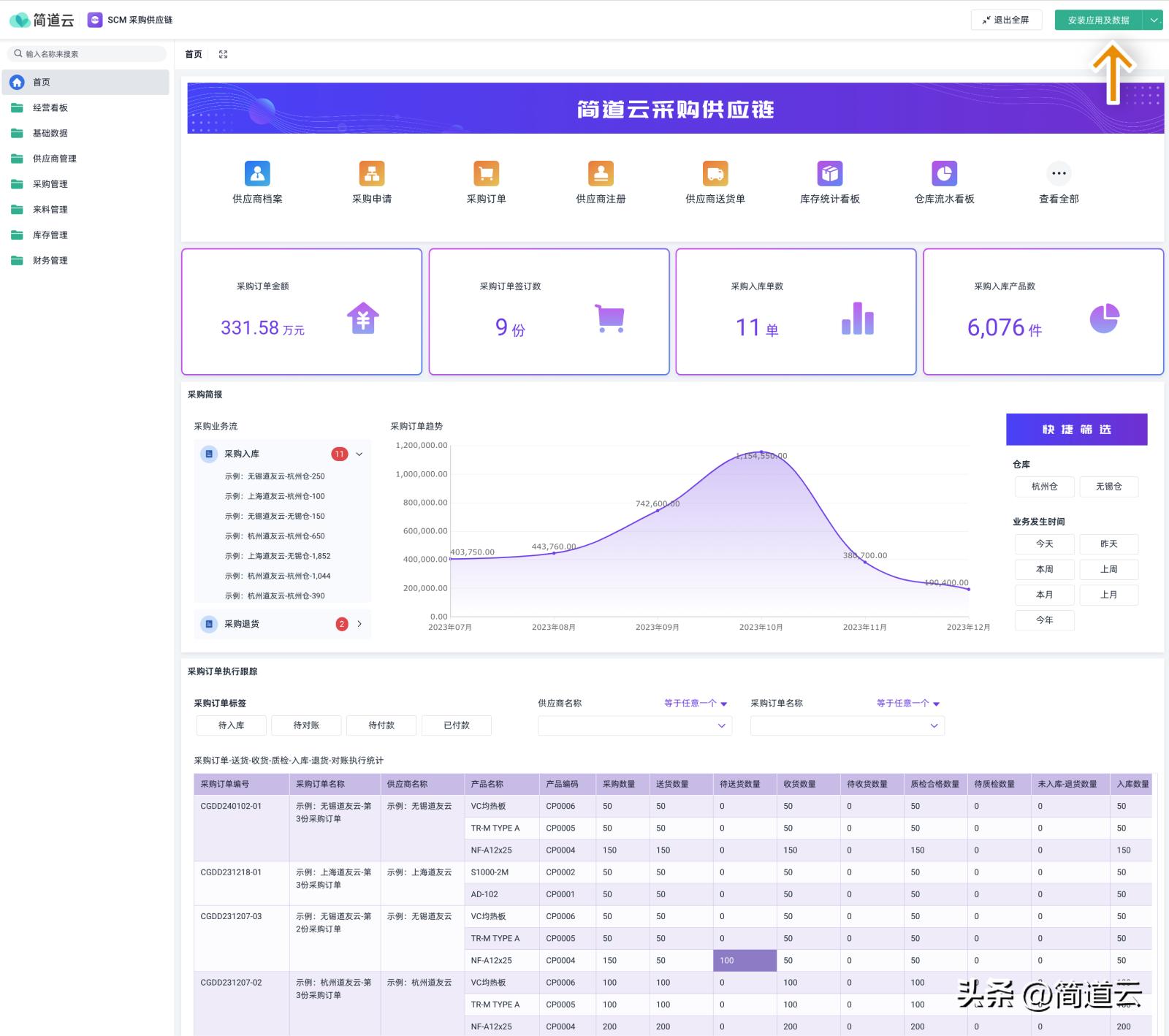Click the 安装应用及数据 button

1098,20
